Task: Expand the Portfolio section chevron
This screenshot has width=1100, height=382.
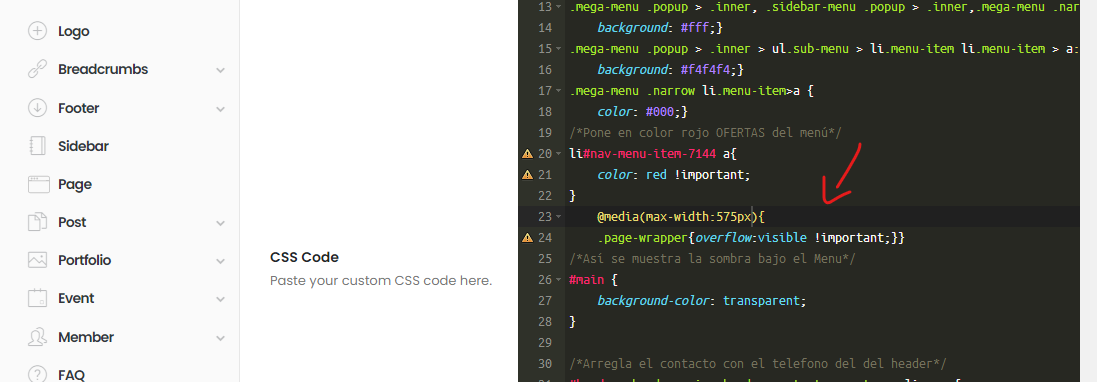Action: click(221, 261)
